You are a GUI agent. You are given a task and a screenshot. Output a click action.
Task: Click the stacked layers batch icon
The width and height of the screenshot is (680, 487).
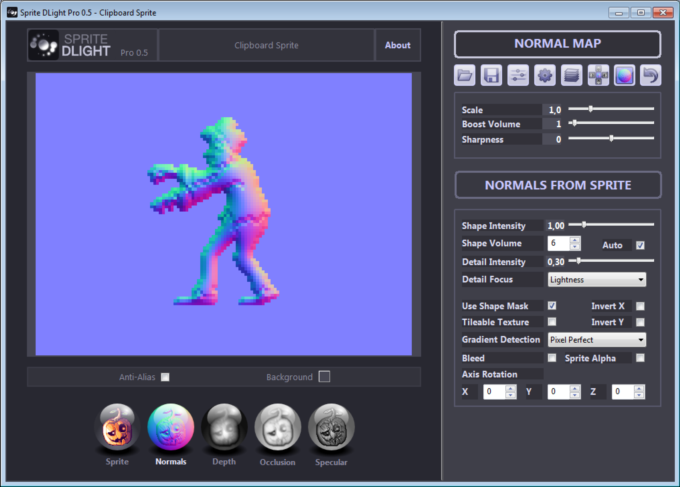coord(571,75)
